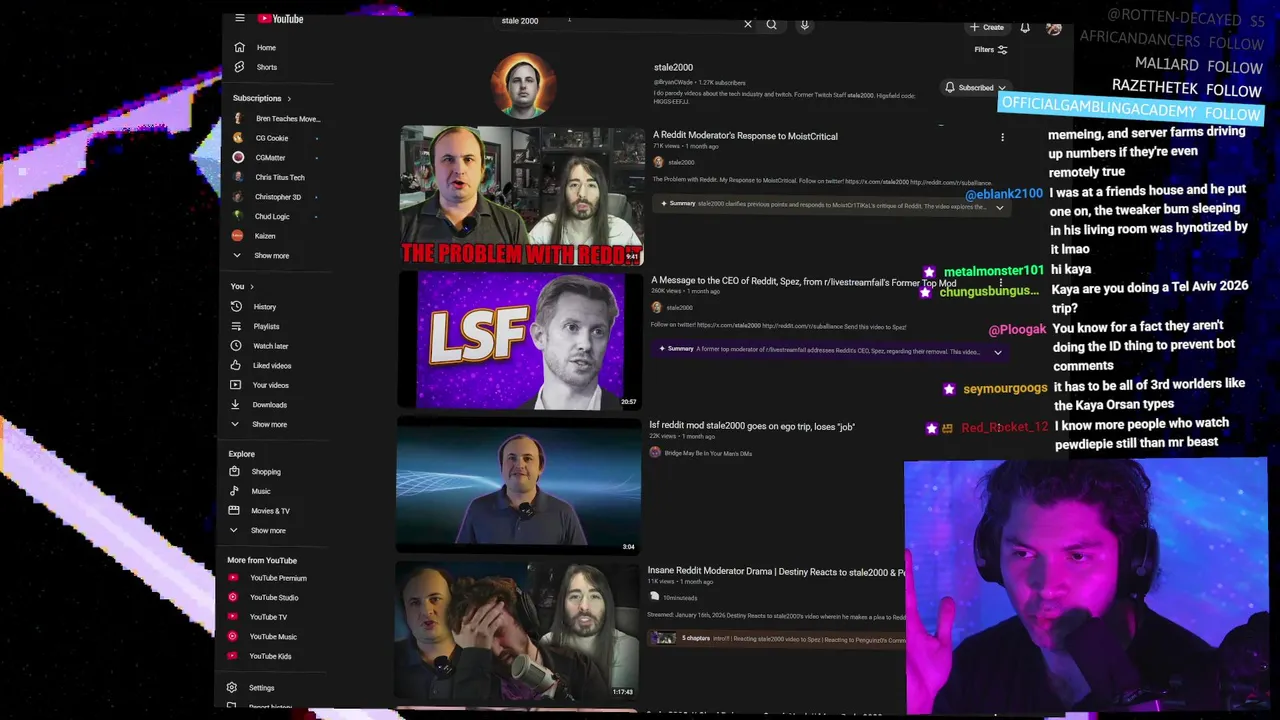Viewport: 1280px width, 720px height.
Task: Expand Summary of MoistCritical response video
Action: (830, 204)
